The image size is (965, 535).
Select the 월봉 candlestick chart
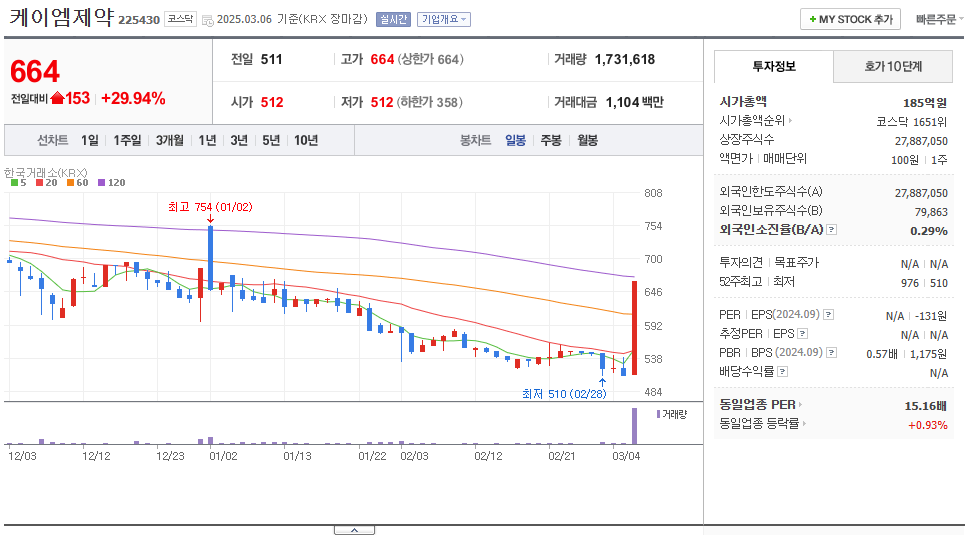click(x=588, y=140)
